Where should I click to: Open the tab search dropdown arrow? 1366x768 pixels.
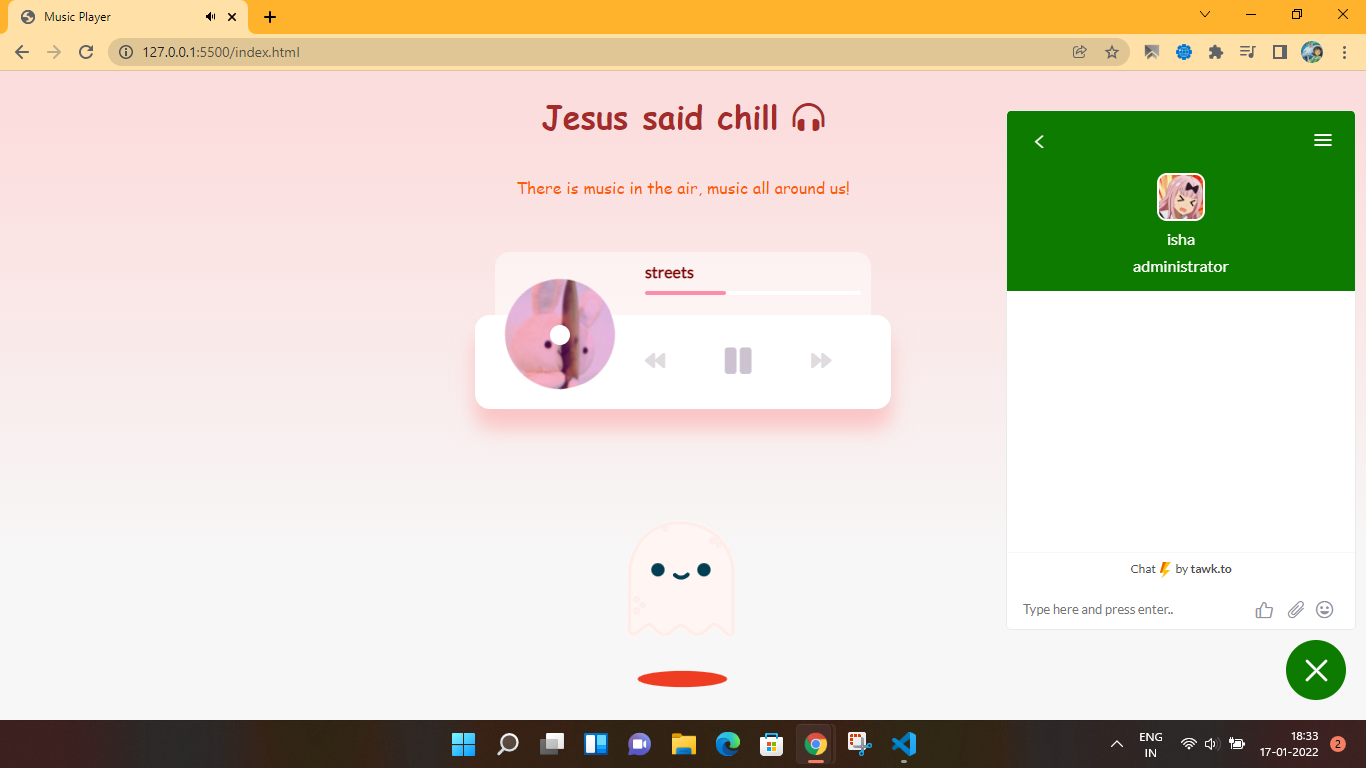point(1205,15)
